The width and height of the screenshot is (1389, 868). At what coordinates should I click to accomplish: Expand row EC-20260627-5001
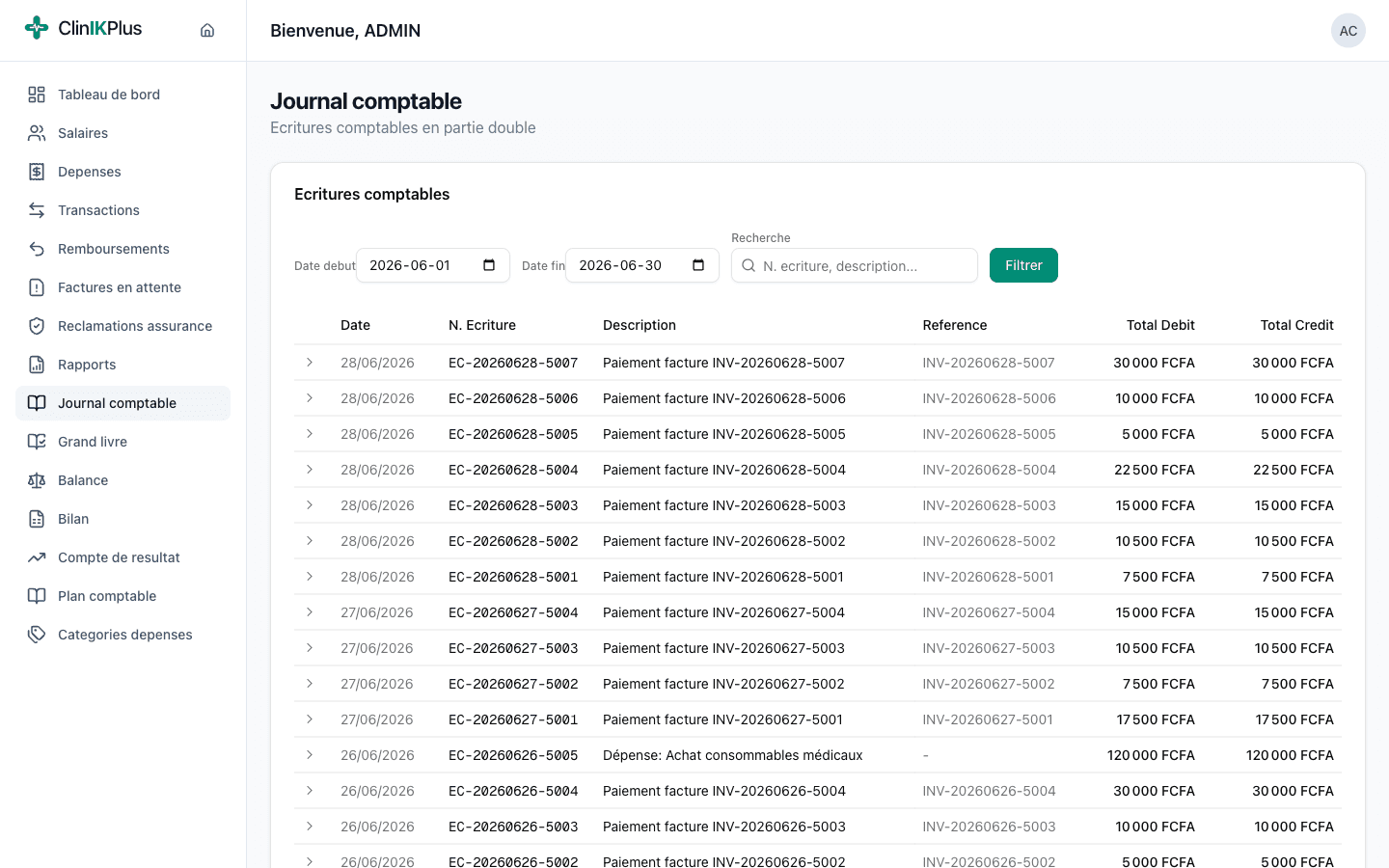[x=310, y=719]
